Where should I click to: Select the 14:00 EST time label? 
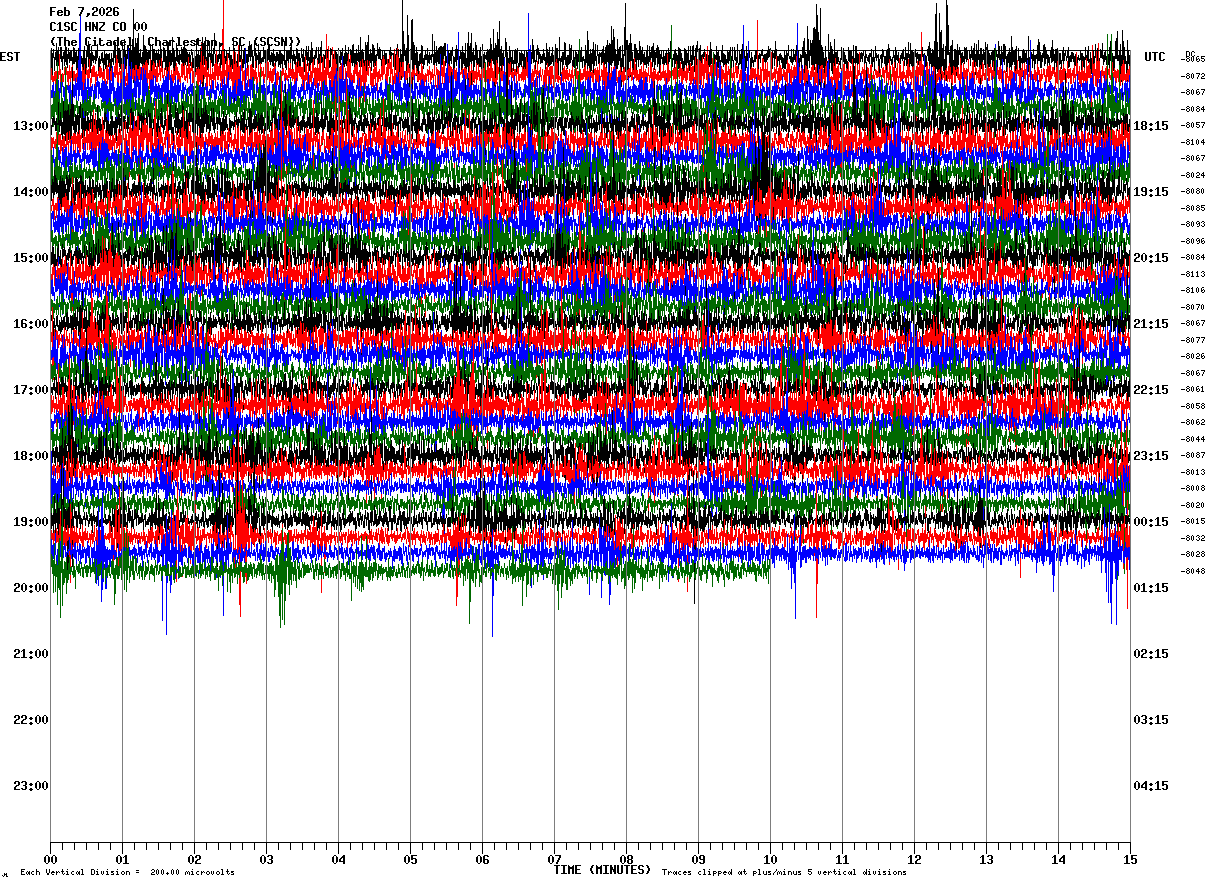pyautogui.click(x=30, y=192)
